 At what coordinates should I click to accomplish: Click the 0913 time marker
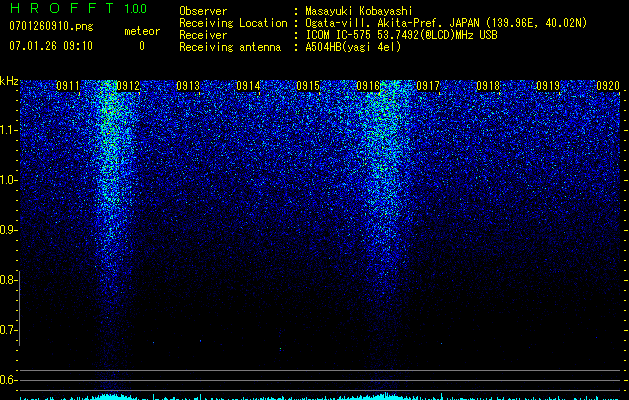point(188,86)
